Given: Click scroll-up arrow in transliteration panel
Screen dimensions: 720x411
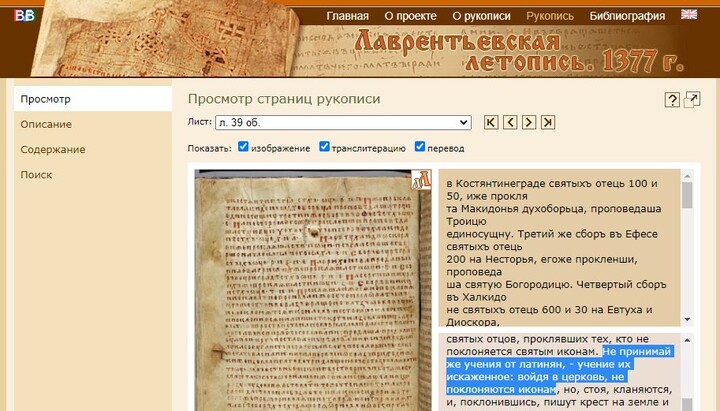Looking at the screenshot, I should (x=687, y=176).
